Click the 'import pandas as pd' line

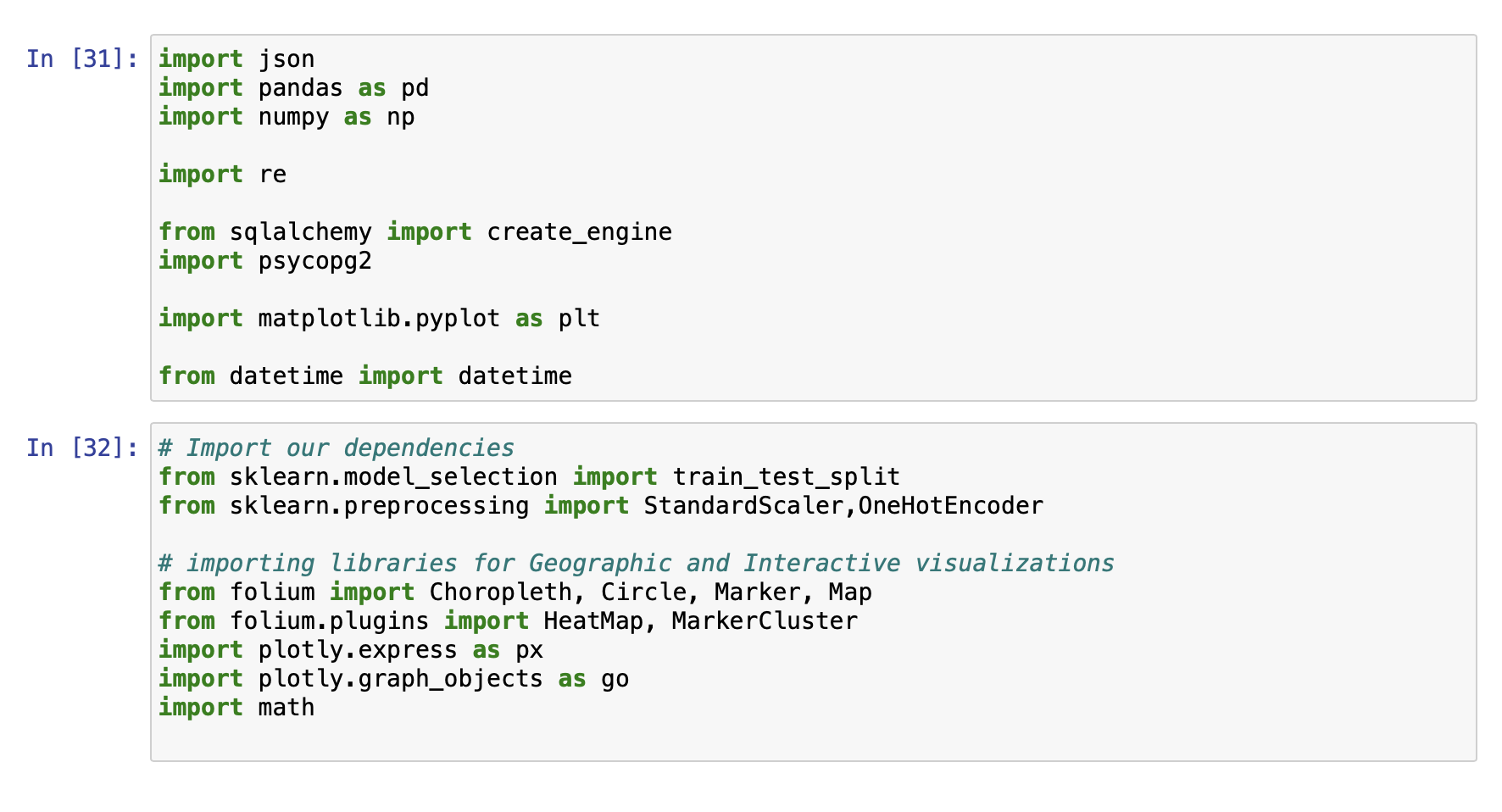[293, 87]
